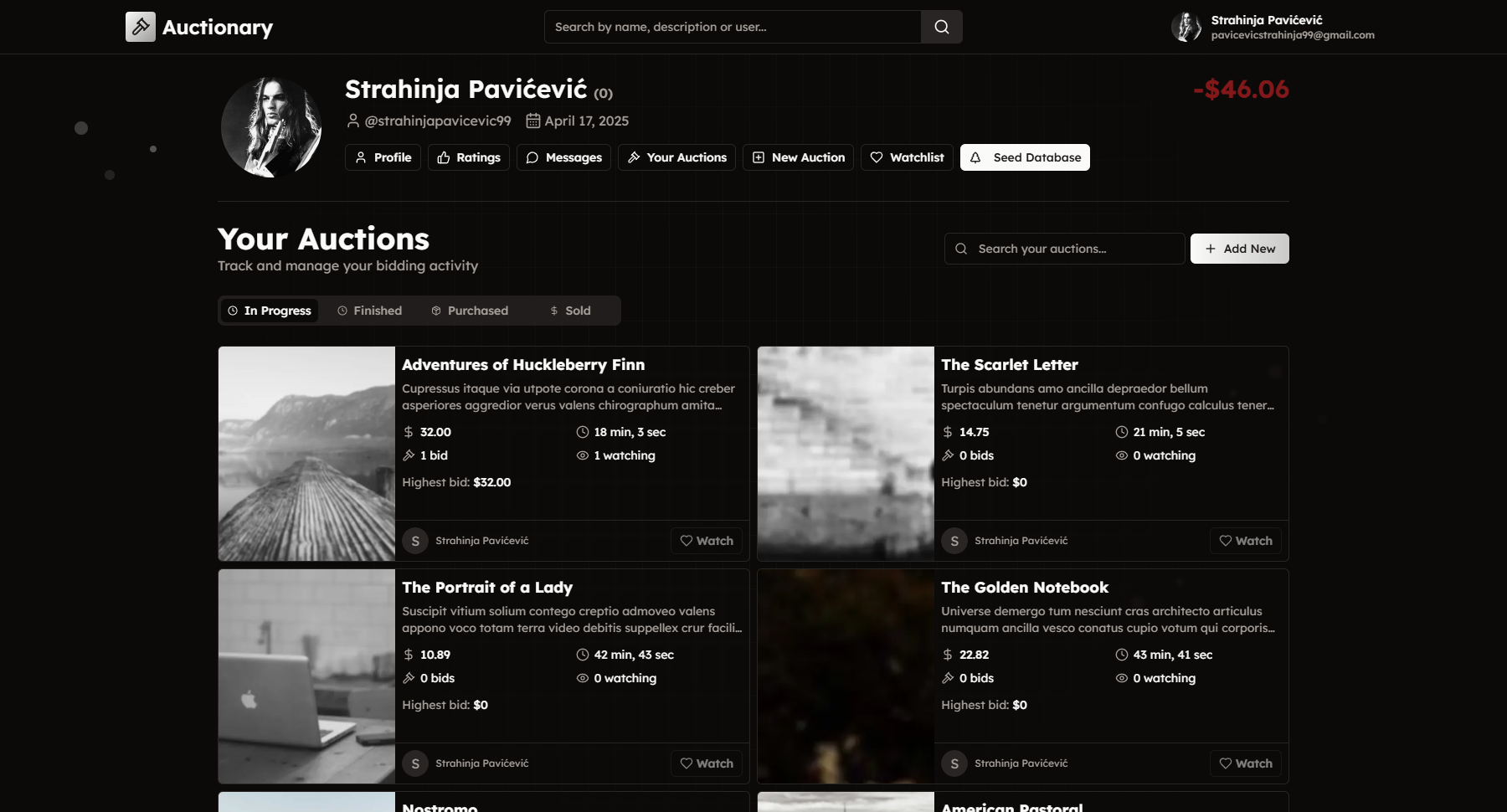Go to Your Auctions tab
Viewport: 1507px width, 812px height.
point(676,157)
